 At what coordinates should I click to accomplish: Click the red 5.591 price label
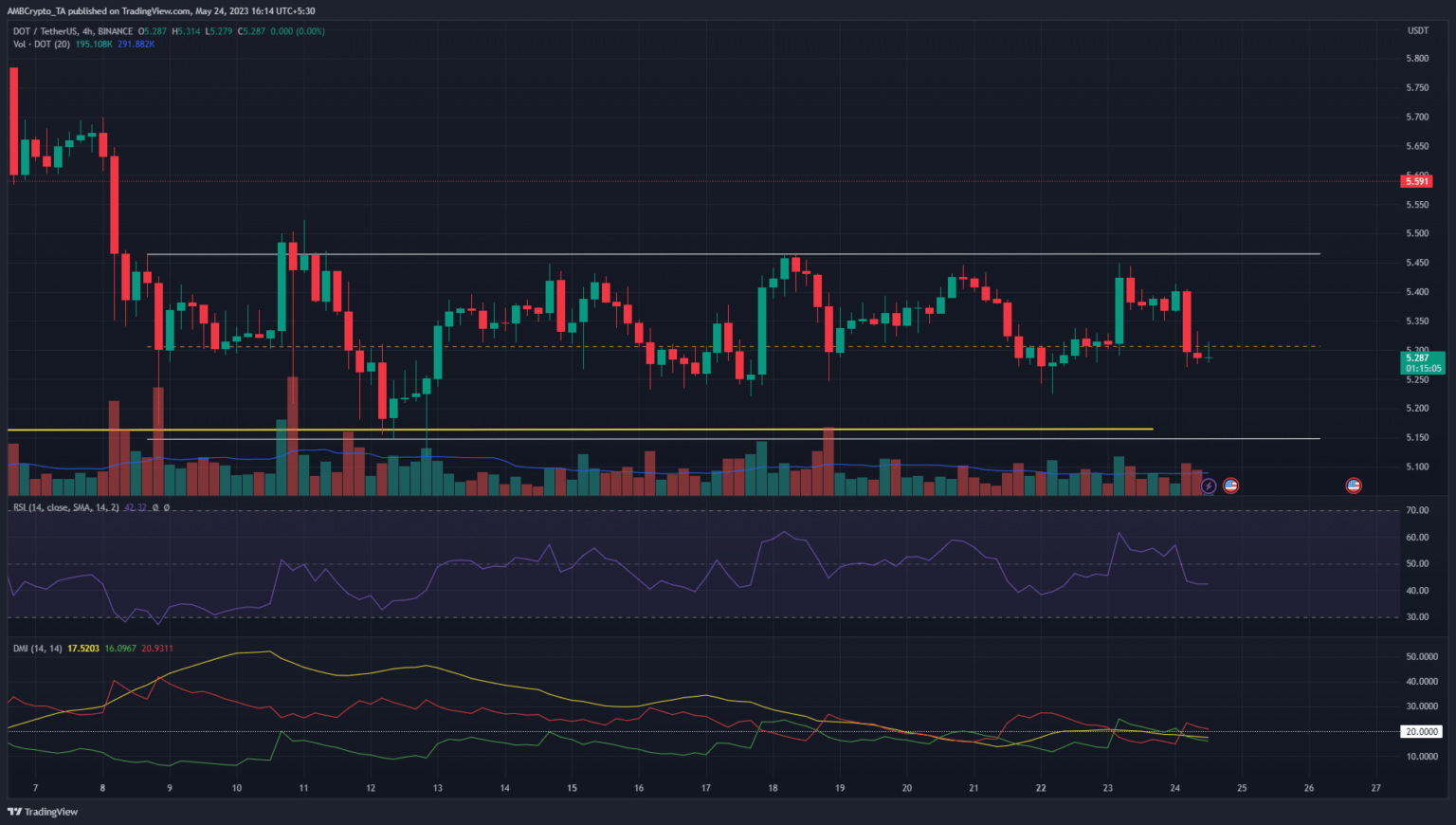1416,181
